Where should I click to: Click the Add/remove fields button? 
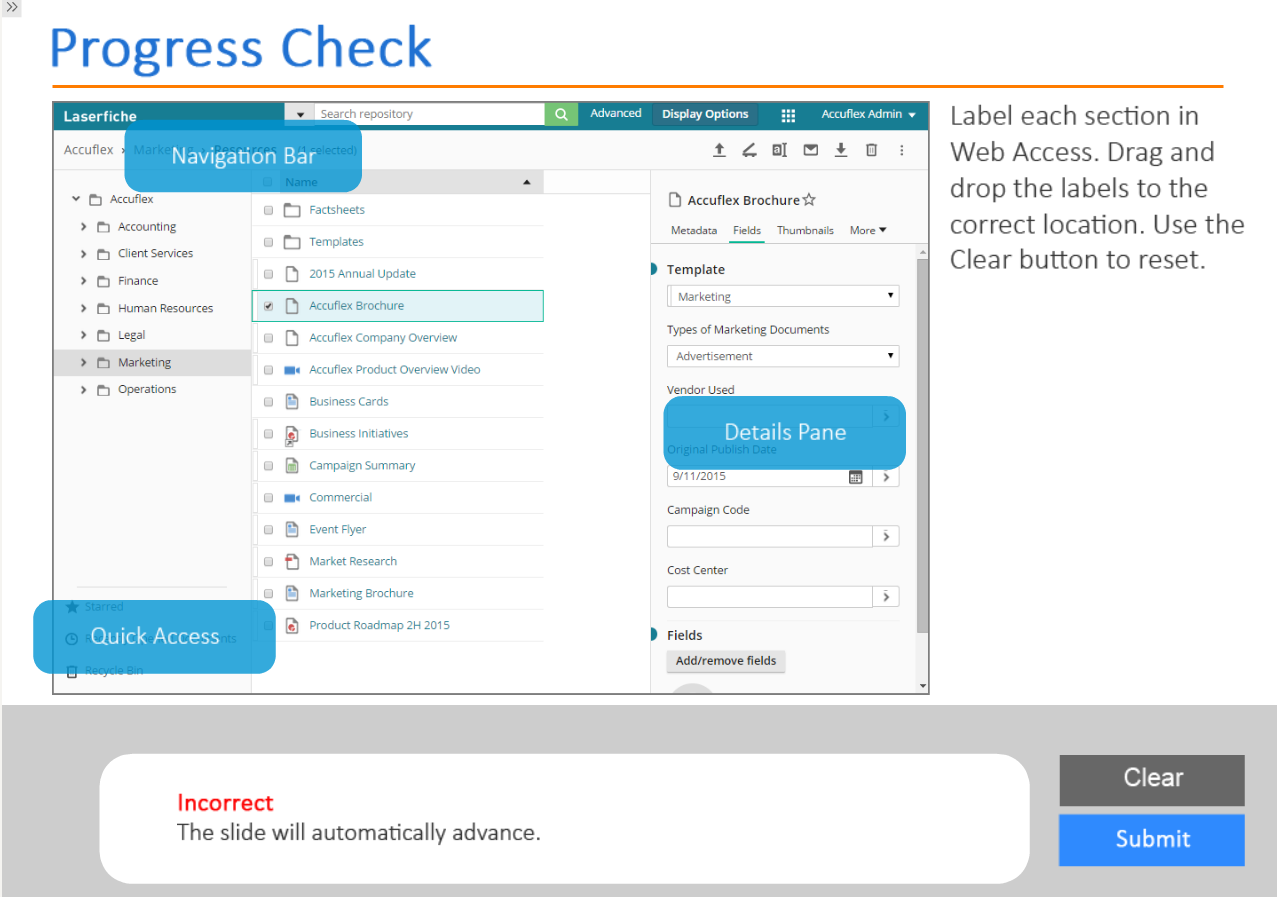tap(726, 661)
